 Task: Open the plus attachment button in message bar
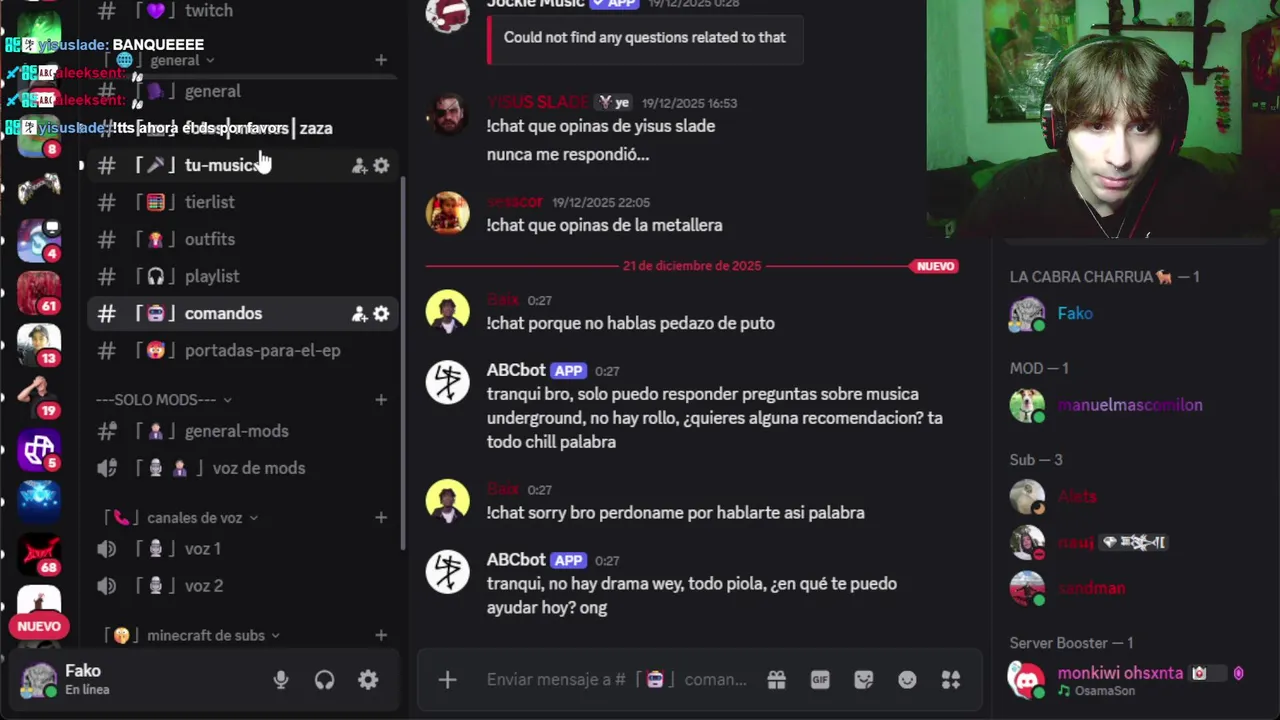[447, 680]
